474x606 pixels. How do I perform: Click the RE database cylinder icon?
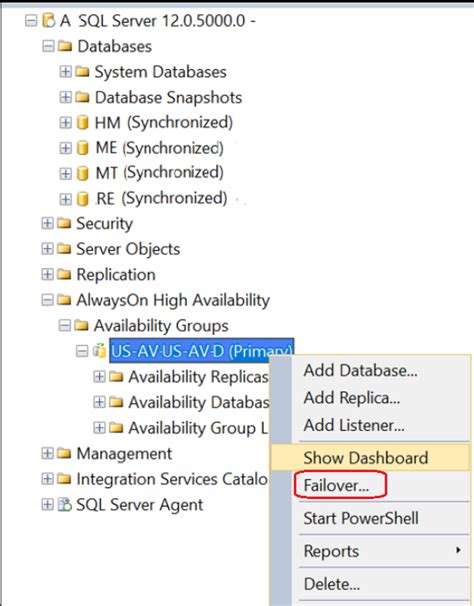[82, 199]
